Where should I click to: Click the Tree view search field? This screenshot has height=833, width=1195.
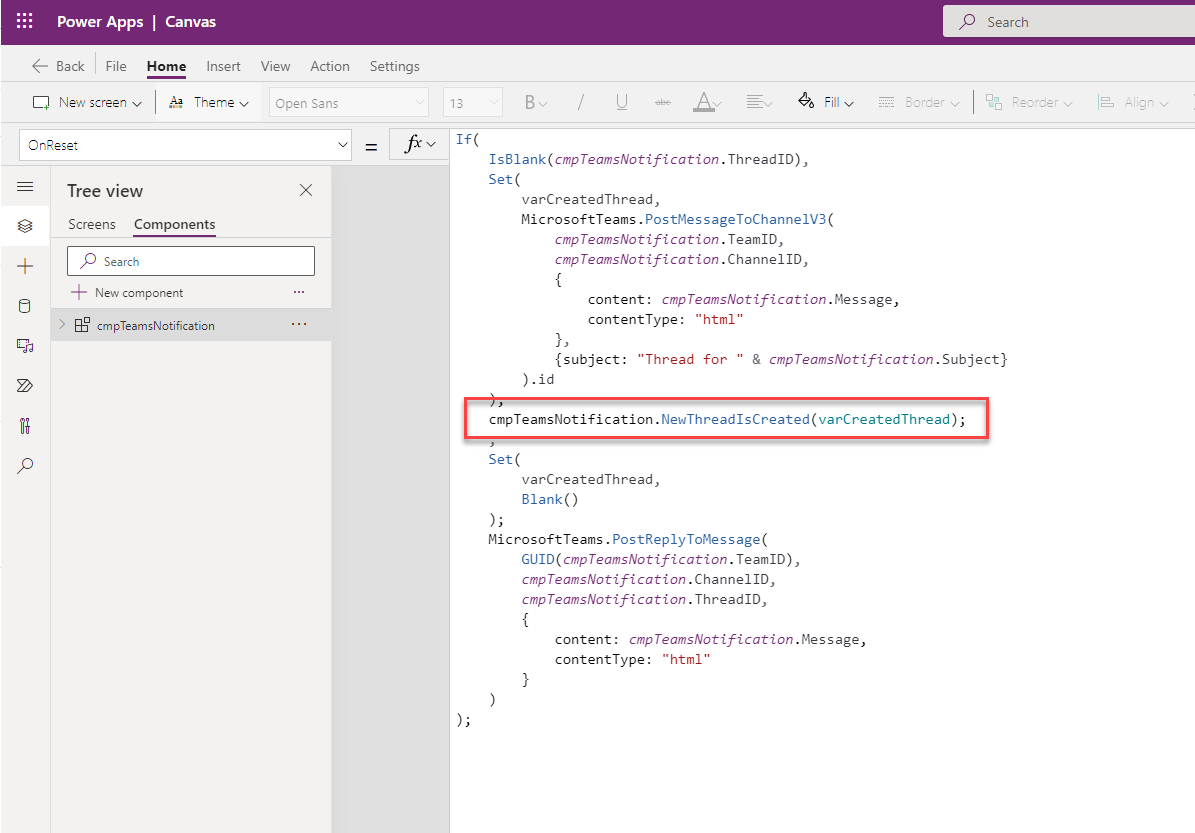(190, 261)
